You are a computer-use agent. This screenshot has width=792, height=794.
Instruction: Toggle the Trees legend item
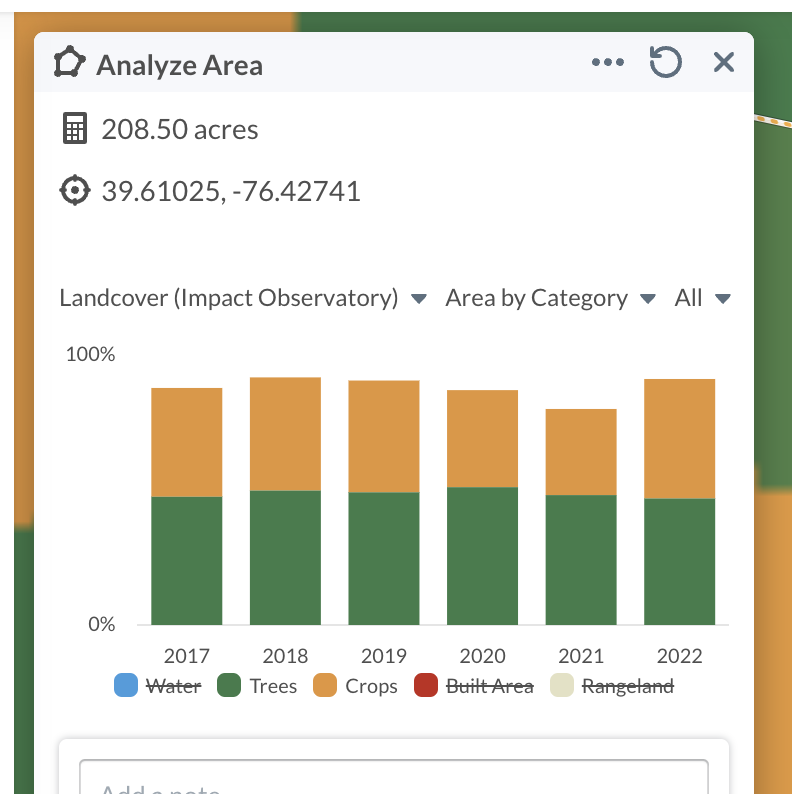257,686
